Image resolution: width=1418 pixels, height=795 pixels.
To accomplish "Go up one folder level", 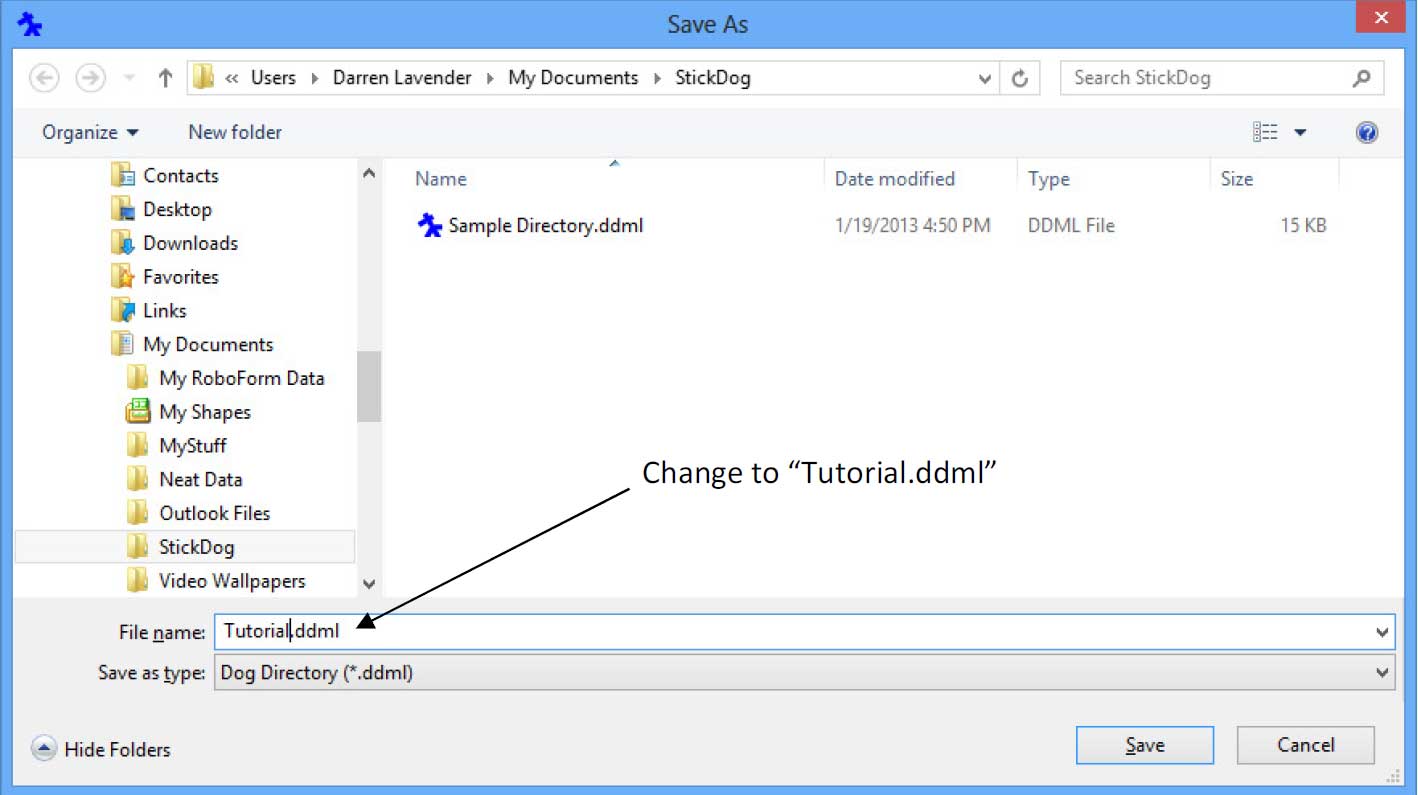I will pyautogui.click(x=163, y=77).
